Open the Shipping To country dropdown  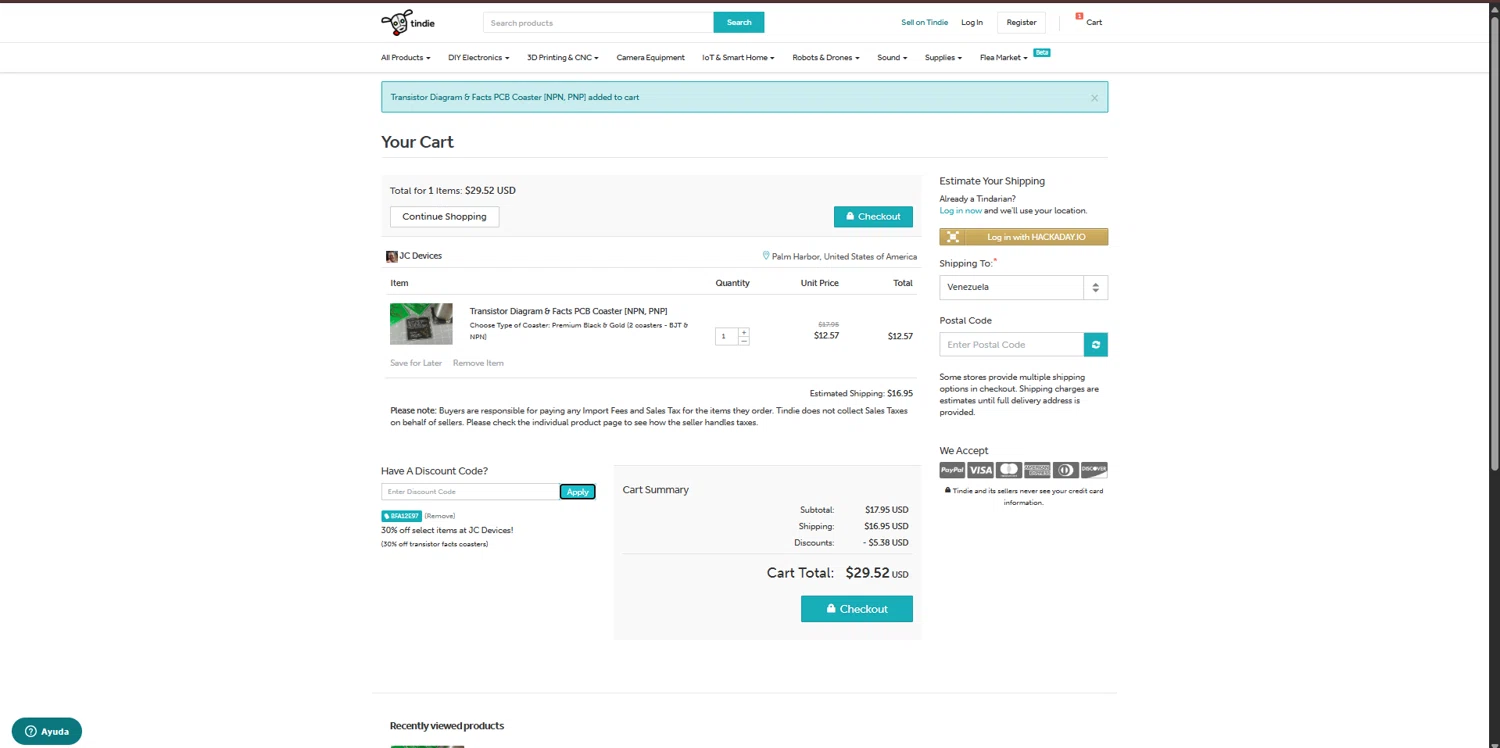pyautogui.click(x=1023, y=287)
